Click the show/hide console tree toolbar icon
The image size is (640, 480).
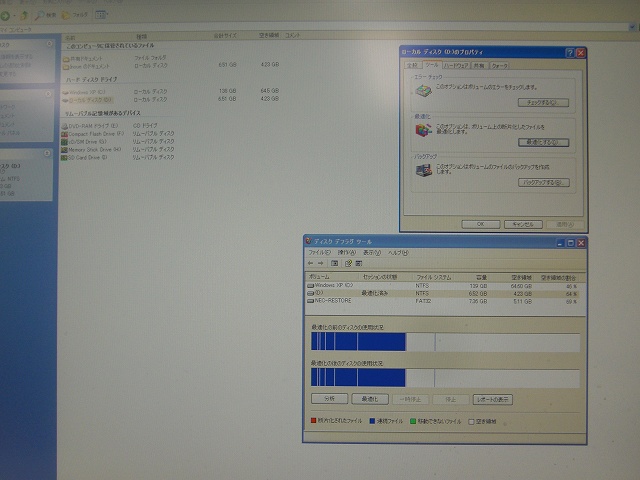[335, 263]
